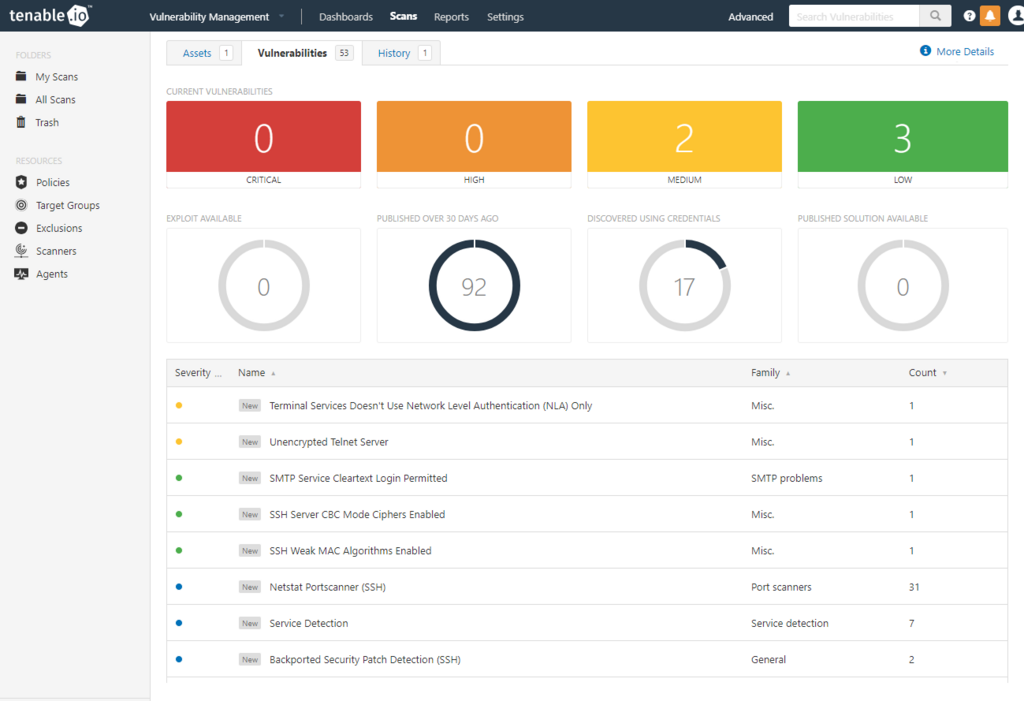This screenshot has width=1024, height=701.
Task: Click the Port scanners family cell
Action: point(781,587)
